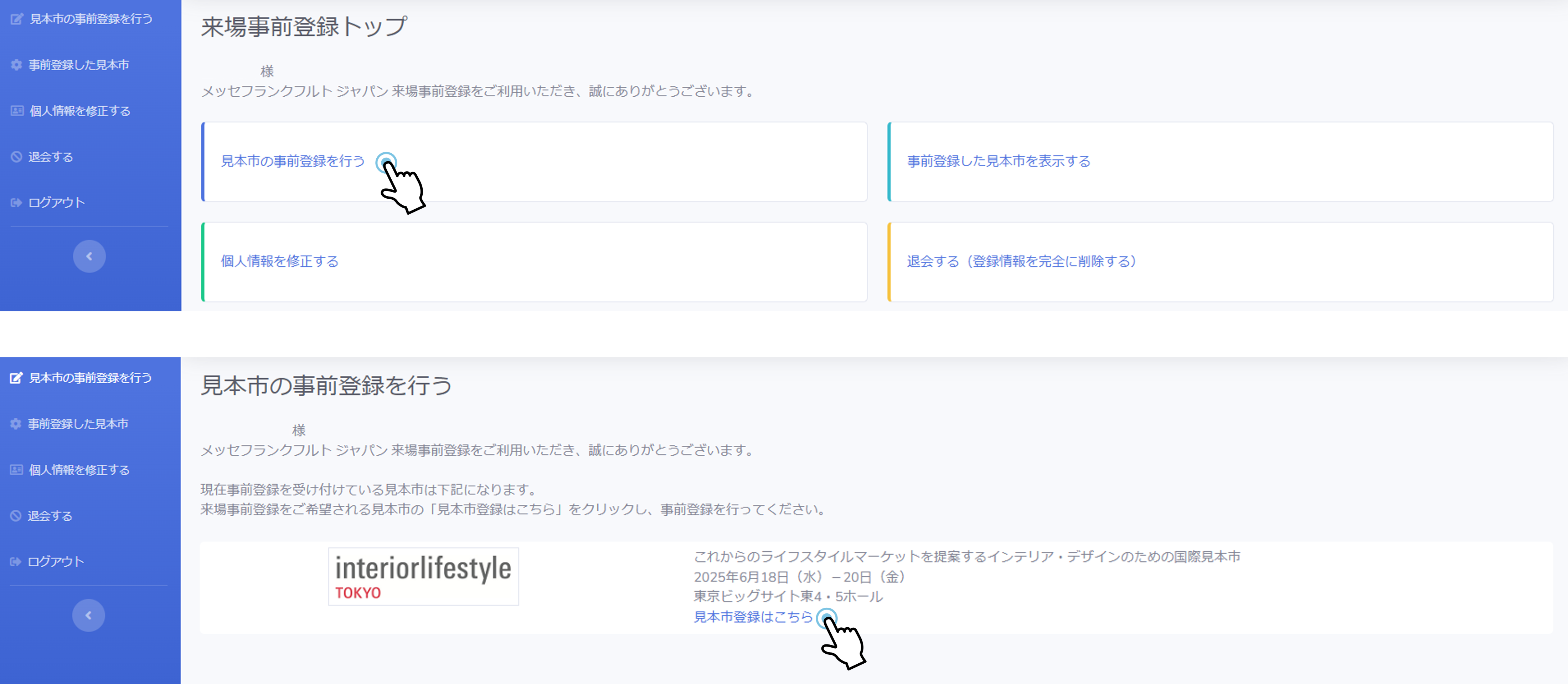Click the gear icon beside 事前登録した見本市 in lower sidebar
This screenshot has width=1568, height=684.
pyautogui.click(x=16, y=423)
